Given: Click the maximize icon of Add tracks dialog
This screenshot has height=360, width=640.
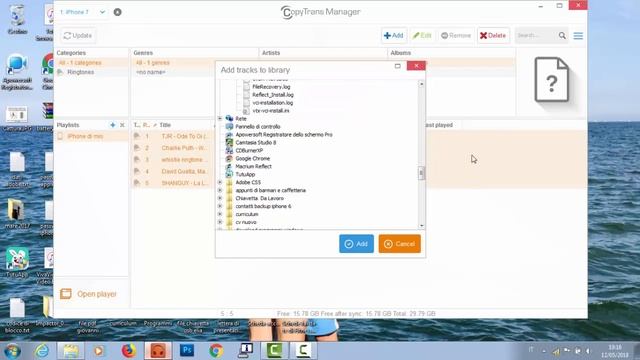Looking at the screenshot, I should tap(398, 66).
